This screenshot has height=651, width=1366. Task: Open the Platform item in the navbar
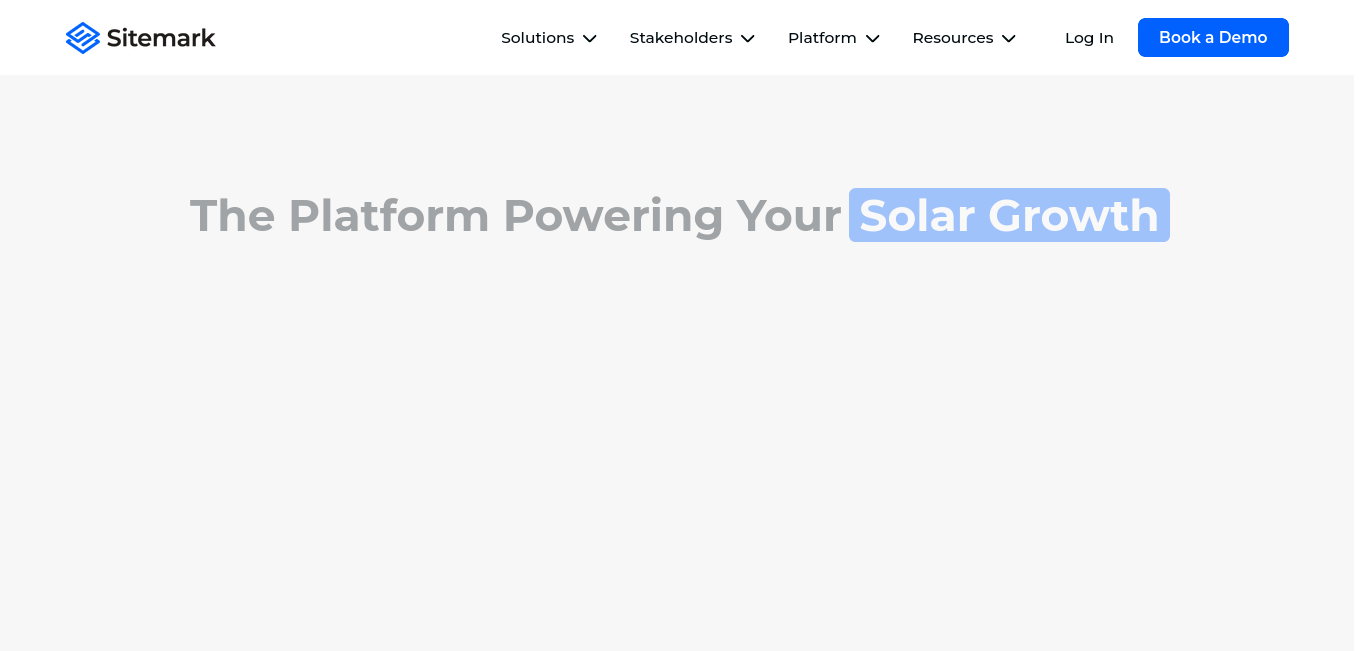click(822, 38)
